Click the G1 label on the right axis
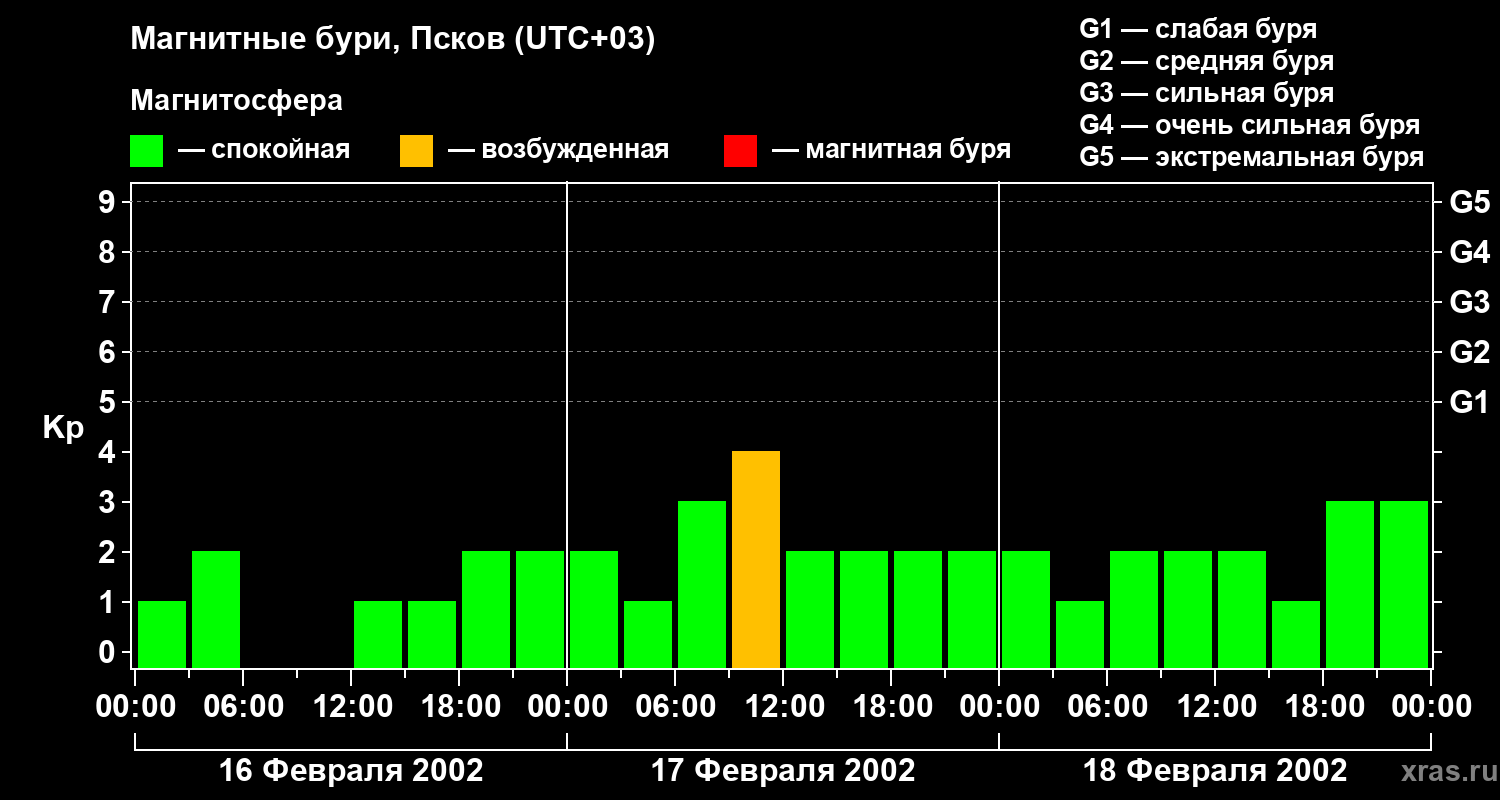 click(x=1470, y=402)
